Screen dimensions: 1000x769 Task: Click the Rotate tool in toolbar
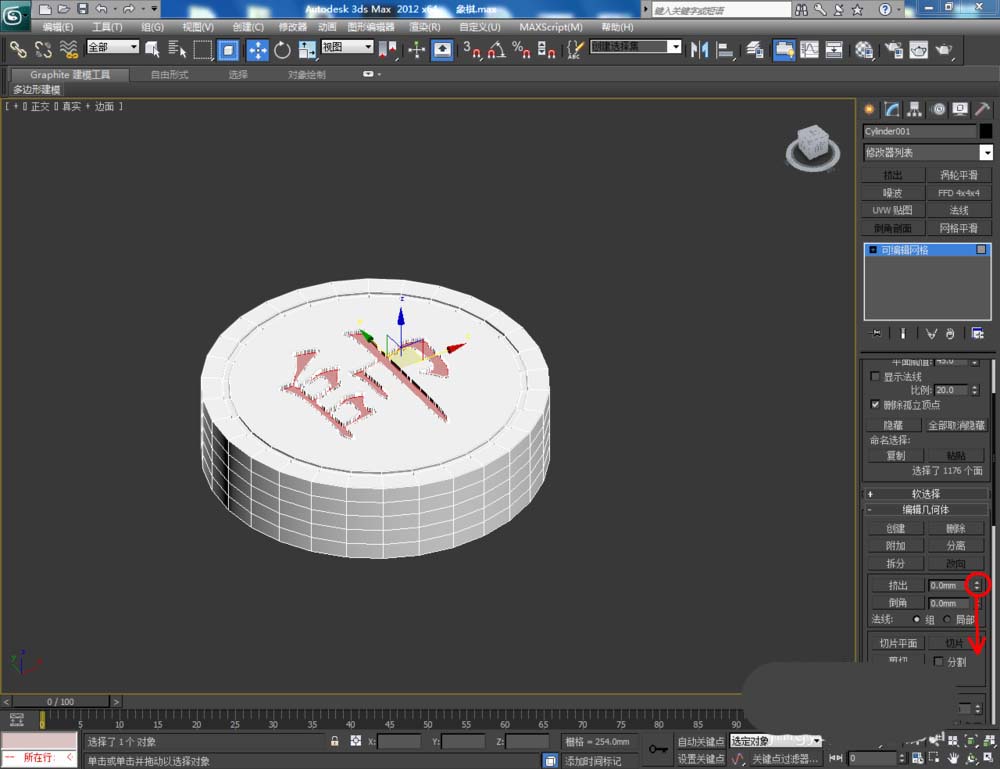(x=282, y=49)
